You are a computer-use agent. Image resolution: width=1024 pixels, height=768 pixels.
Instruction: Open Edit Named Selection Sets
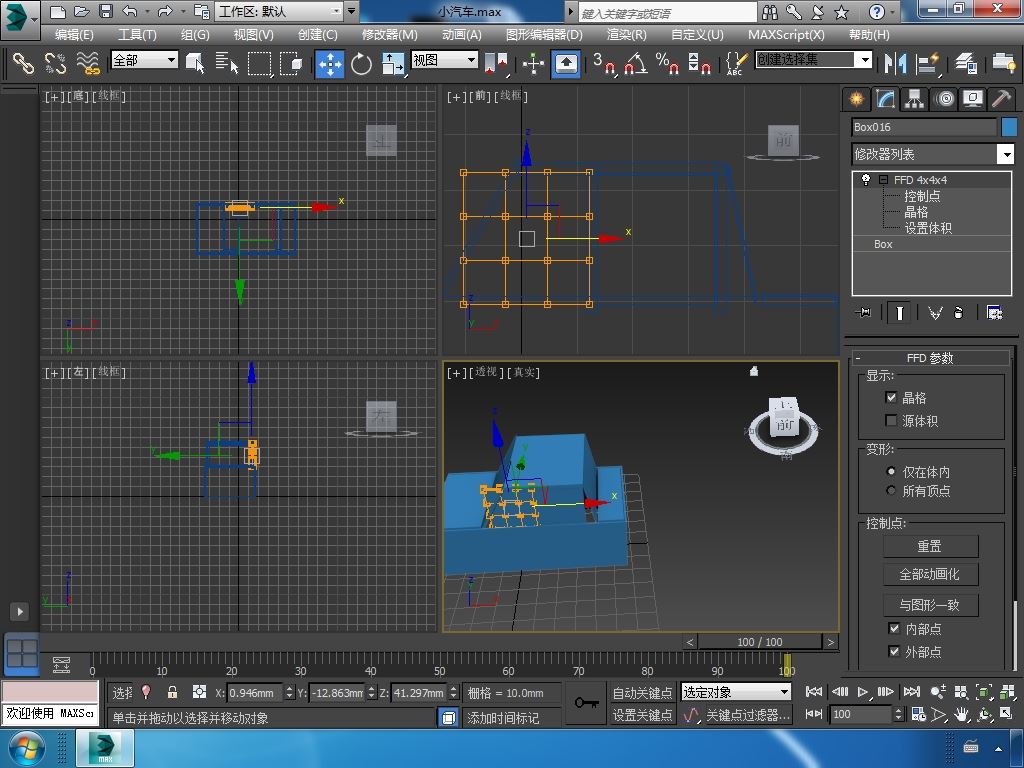coord(735,63)
